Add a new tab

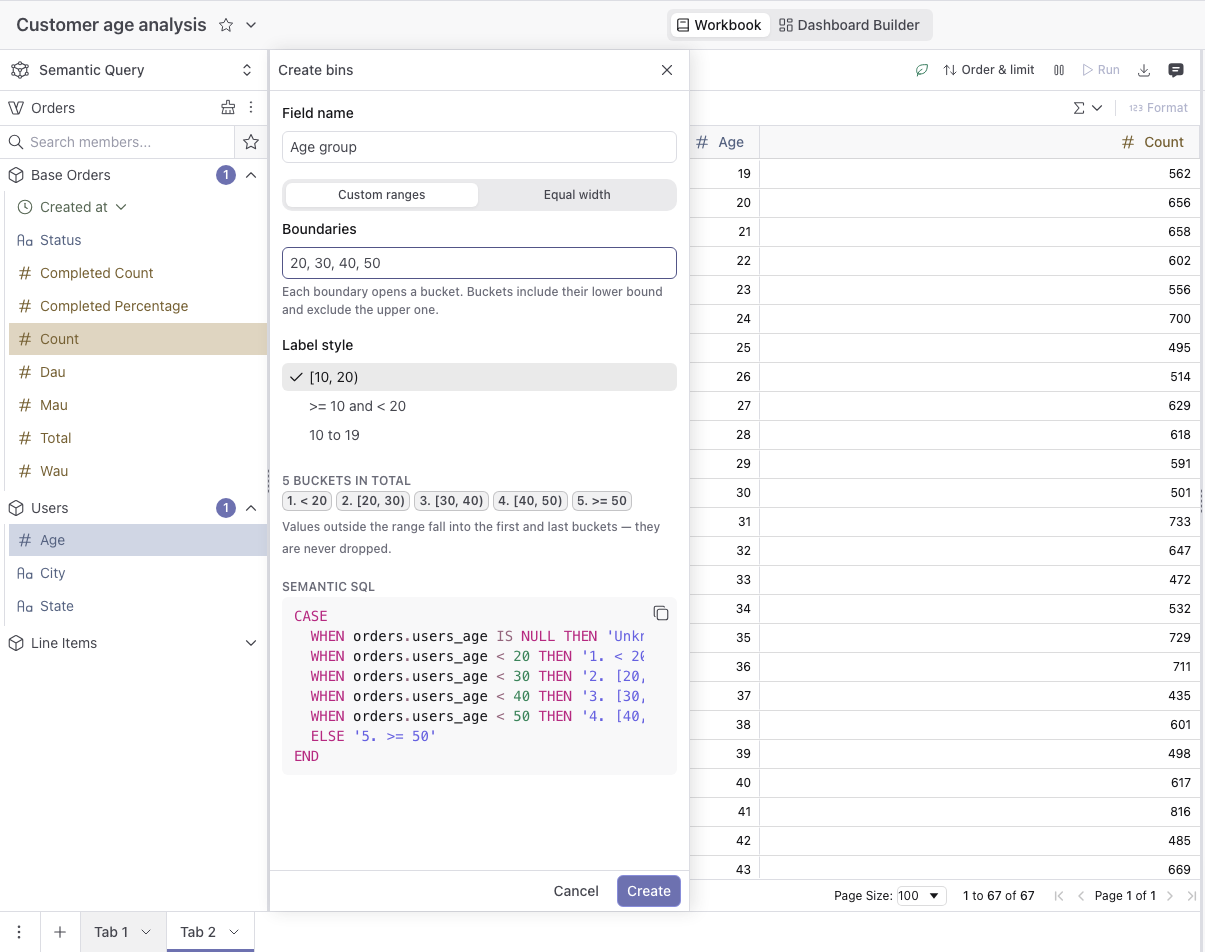60,932
